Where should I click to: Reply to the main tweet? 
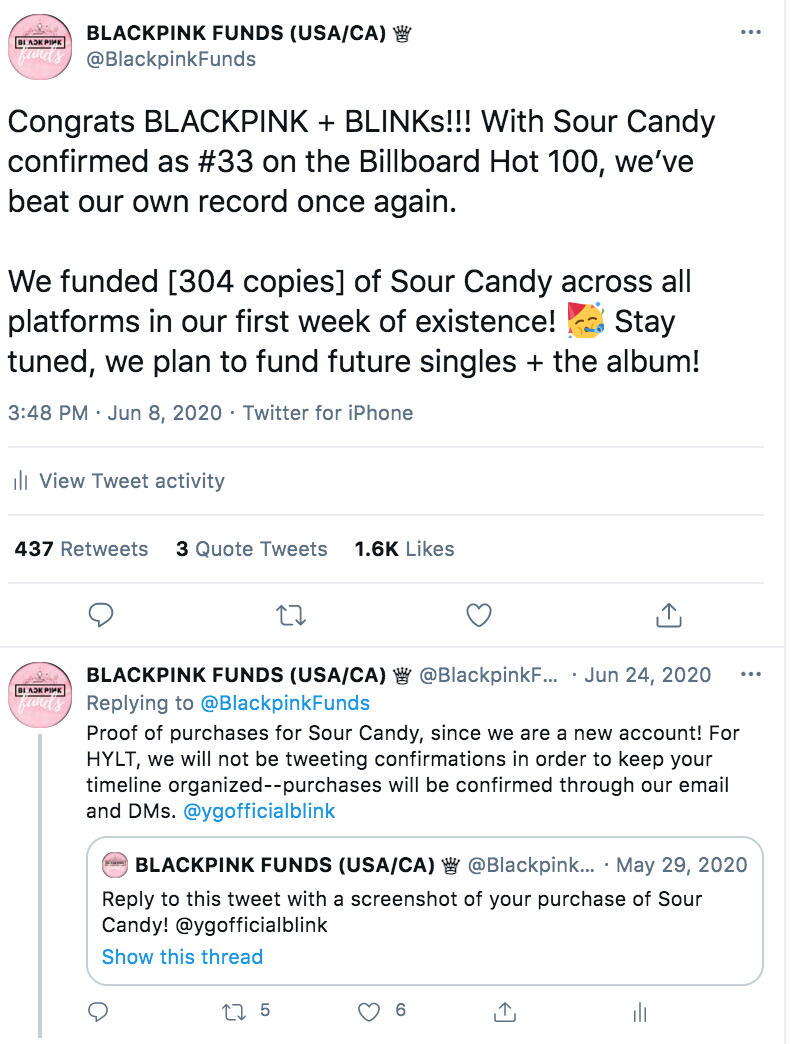pos(101,614)
